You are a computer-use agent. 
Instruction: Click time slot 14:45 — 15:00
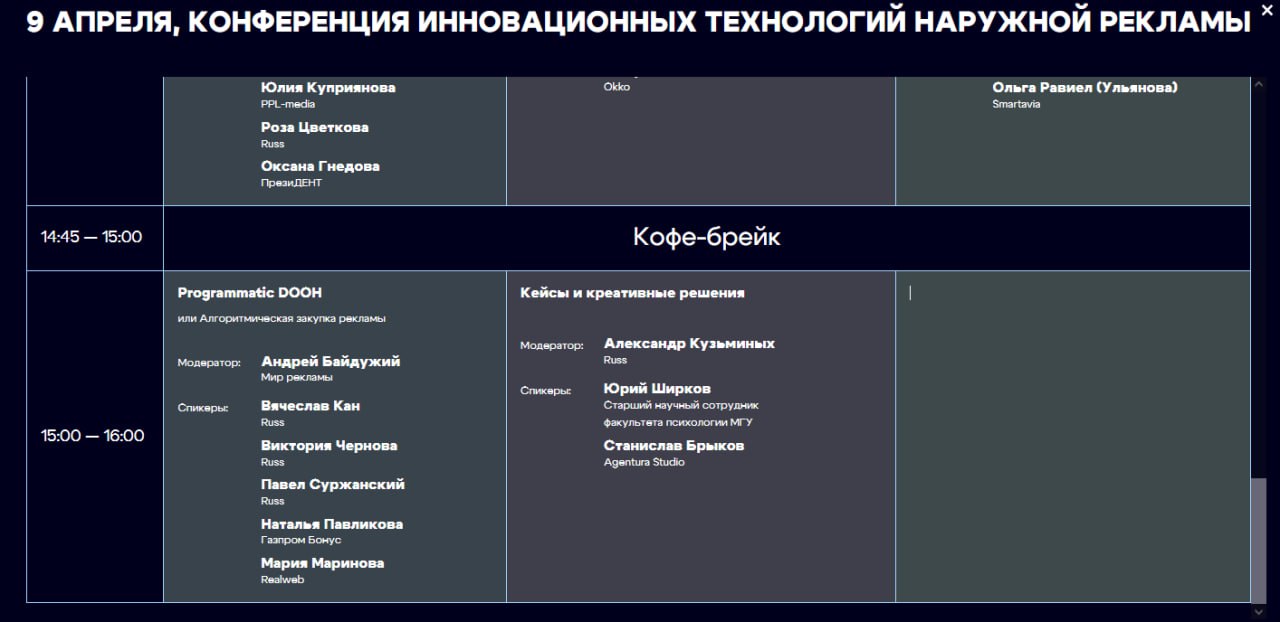[x=92, y=237]
